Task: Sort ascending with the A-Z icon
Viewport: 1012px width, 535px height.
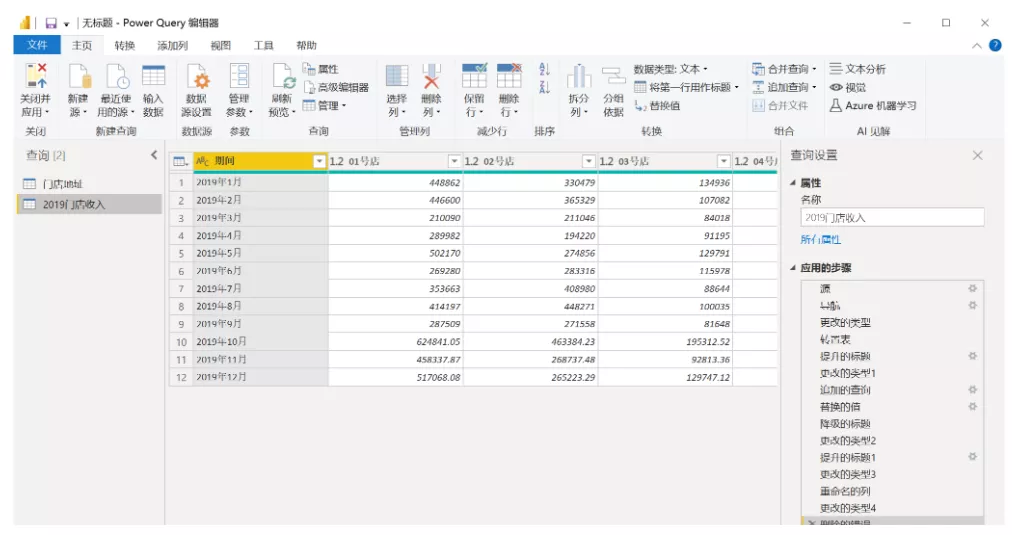Action: [x=544, y=69]
